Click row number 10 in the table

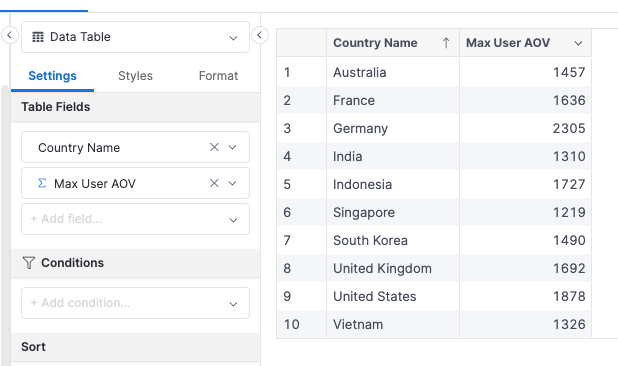292,324
